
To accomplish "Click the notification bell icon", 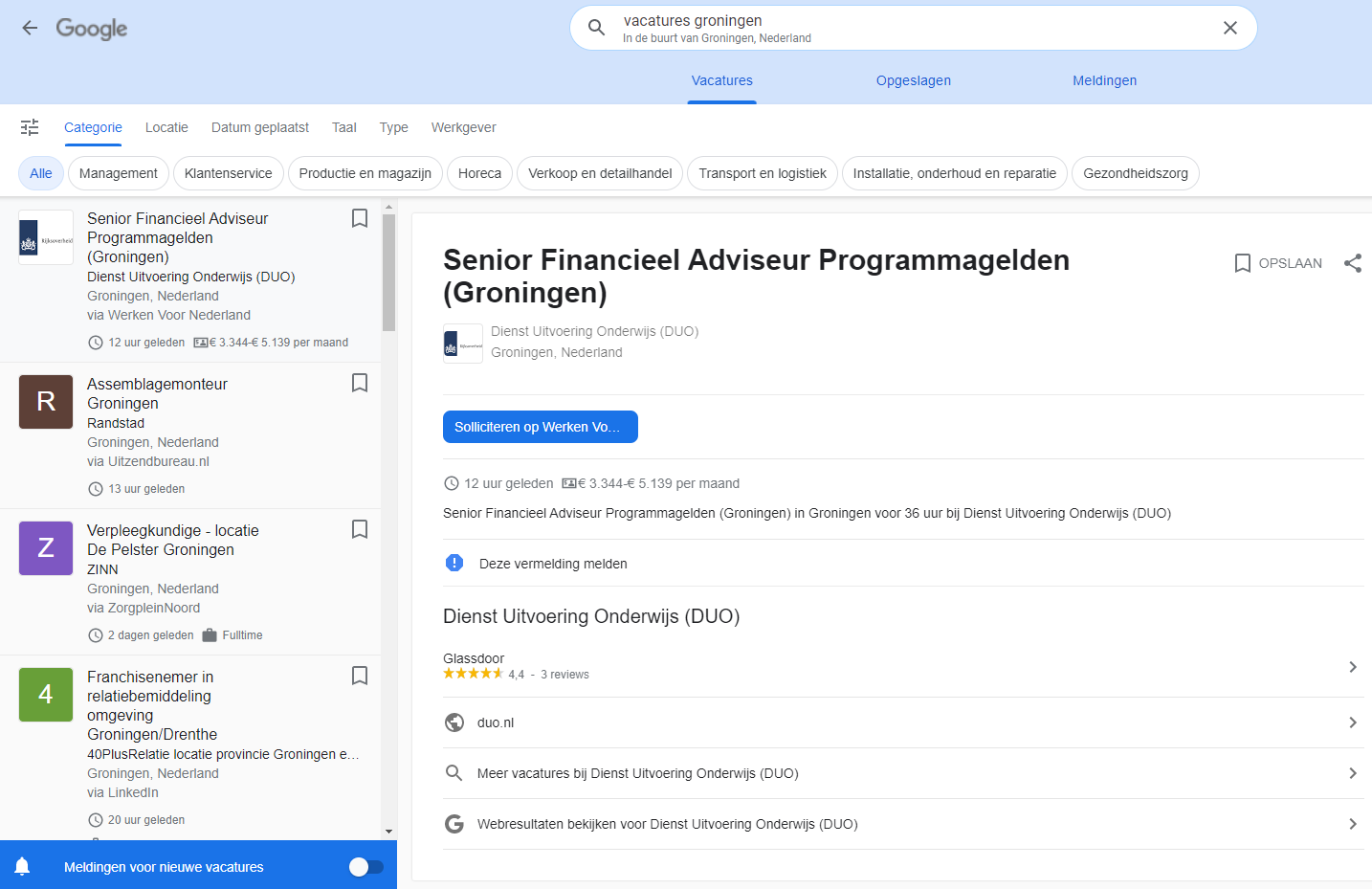I will 22,866.
